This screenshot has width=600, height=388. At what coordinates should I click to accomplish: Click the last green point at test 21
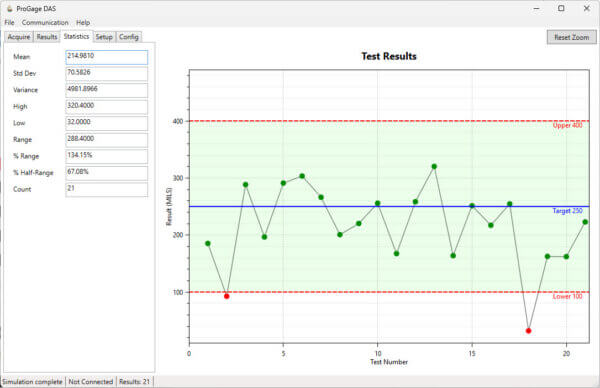tap(585, 222)
